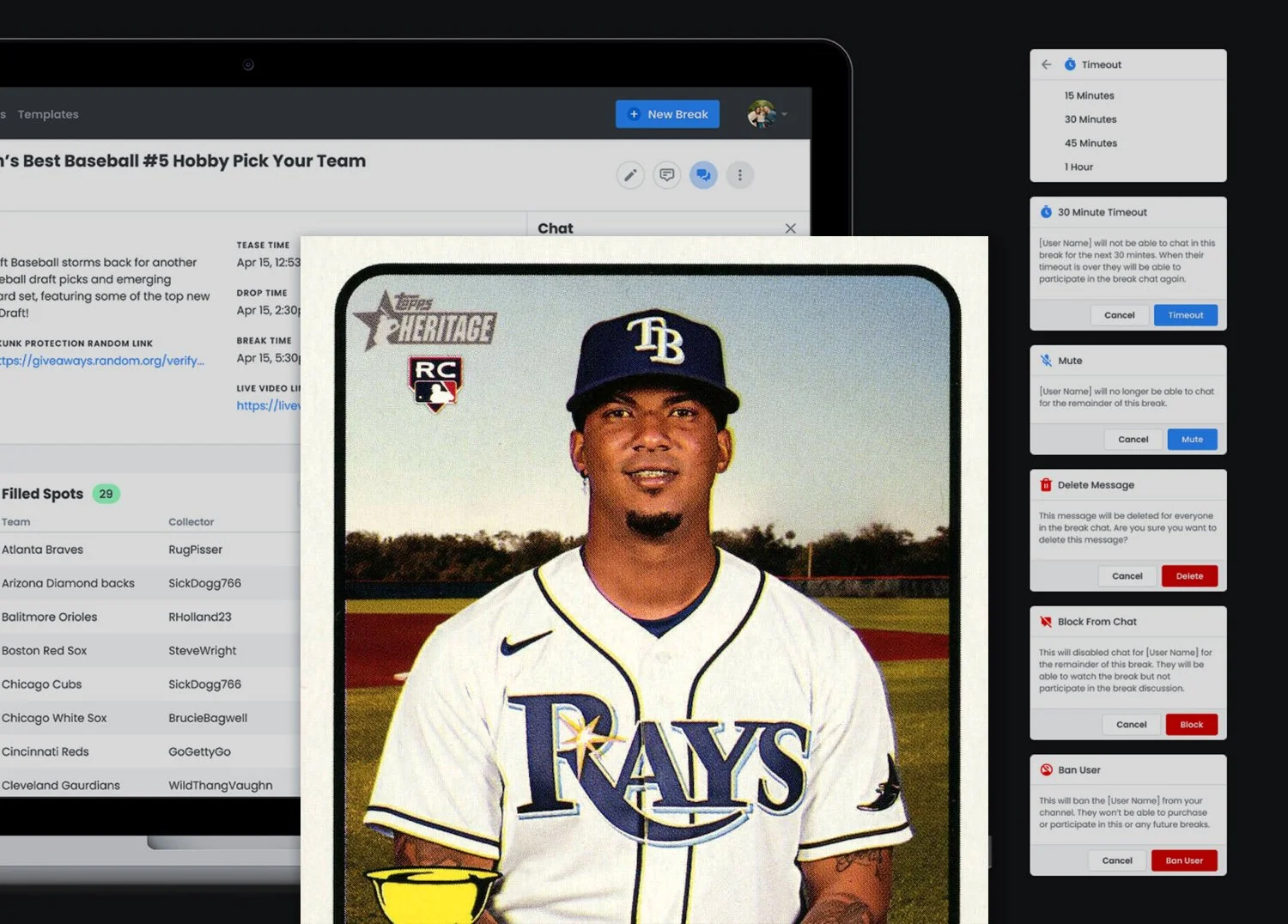The width and height of the screenshot is (1288, 924).
Task: Click collector RugPisser
Action: pyautogui.click(x=195, y=550)
